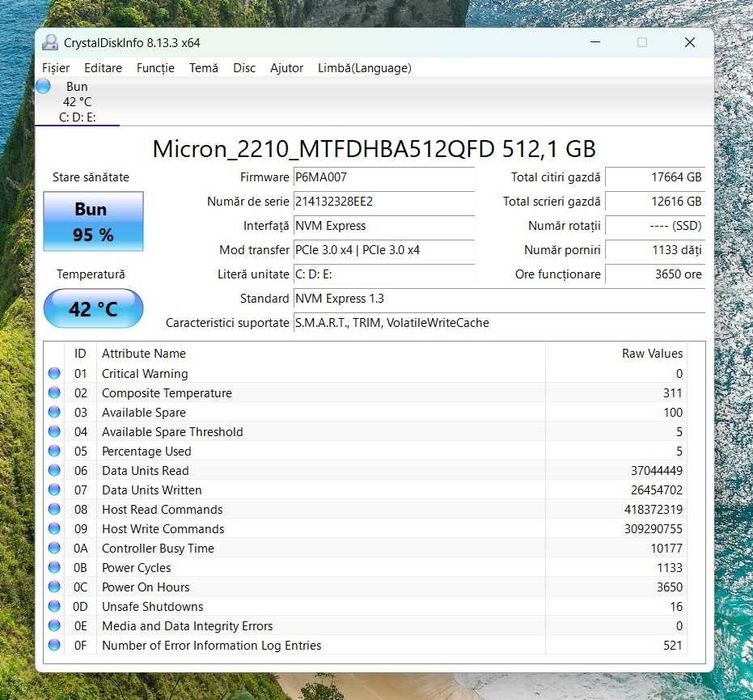Open the Temă menu

[204, 68]
